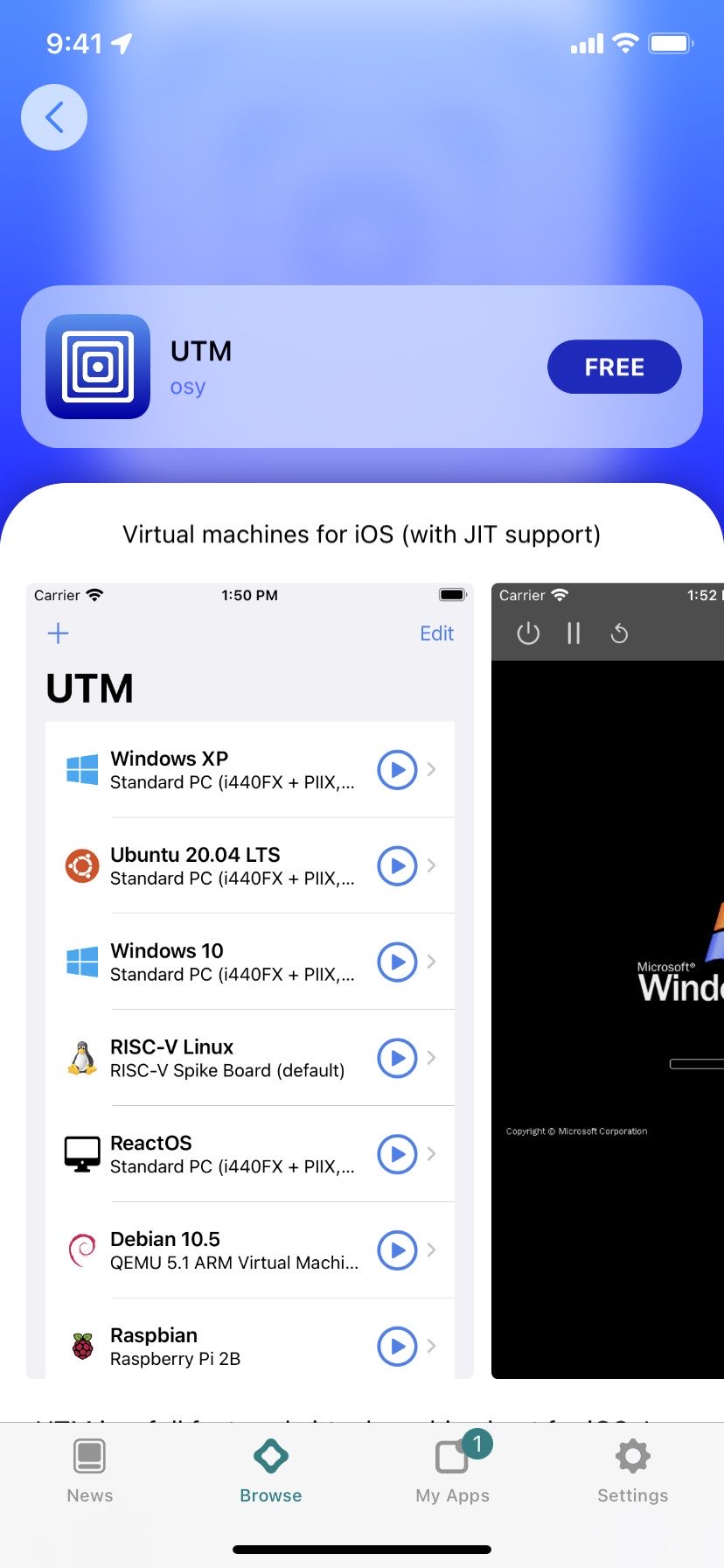Tap the Wi-Fi icon in status bar

625,43
